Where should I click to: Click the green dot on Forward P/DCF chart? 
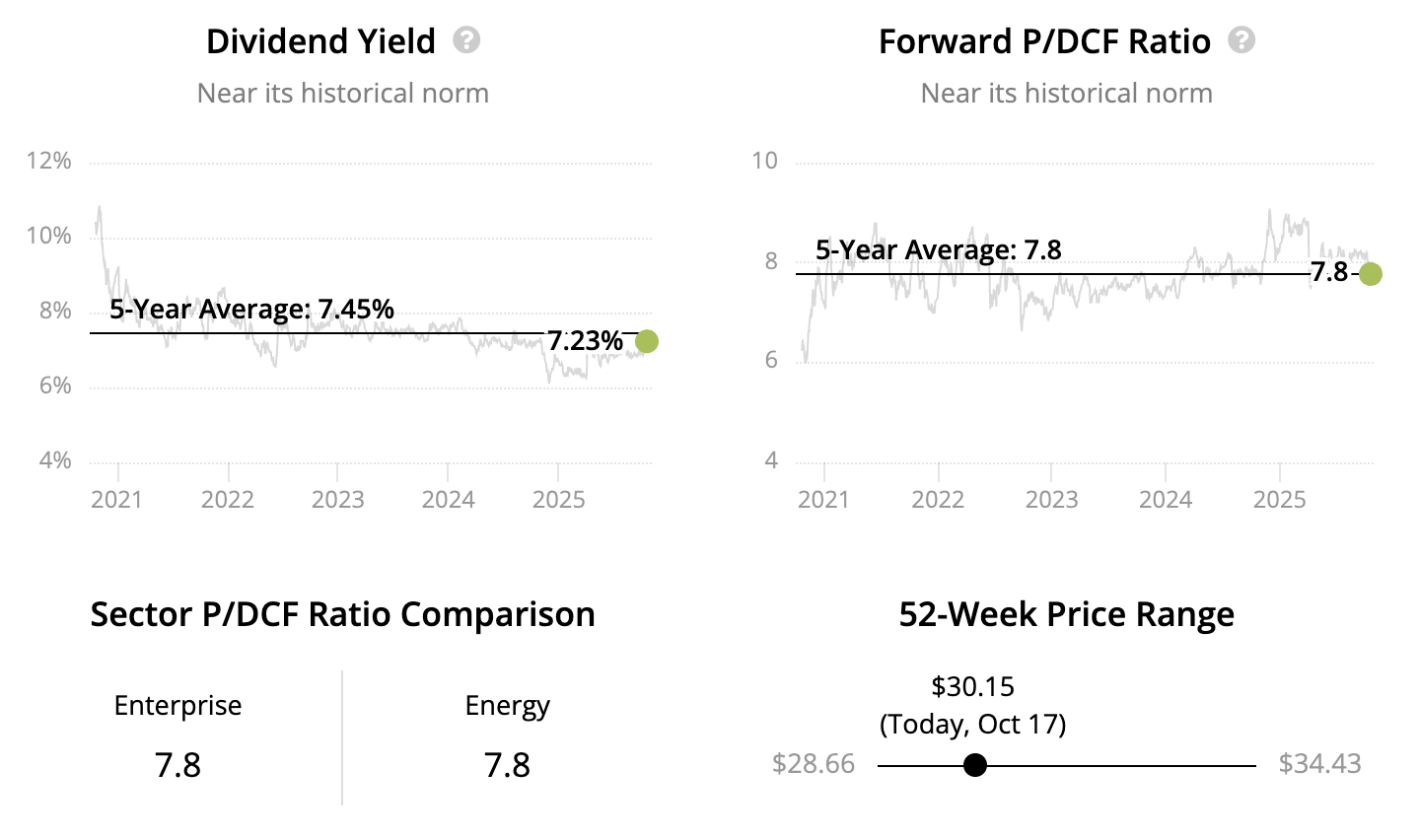(x=1371, y=274)
